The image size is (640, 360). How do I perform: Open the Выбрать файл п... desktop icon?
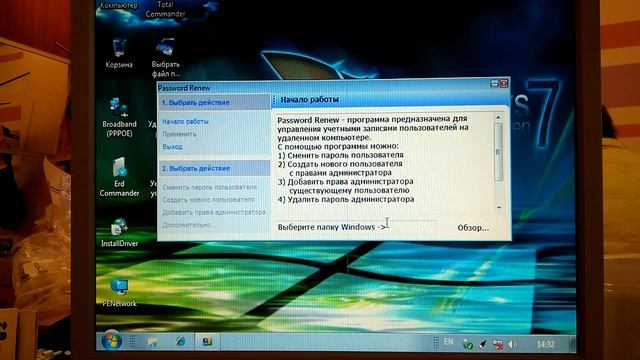(165, 57)
